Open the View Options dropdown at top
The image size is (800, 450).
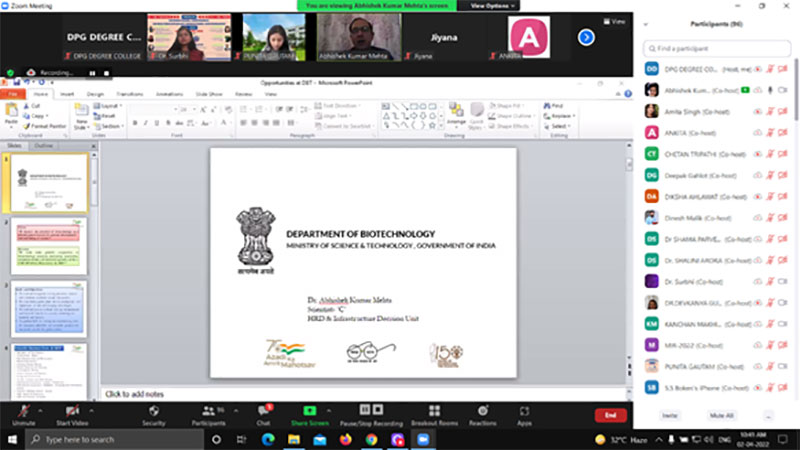pyautogui.click(x=492, y=6)
